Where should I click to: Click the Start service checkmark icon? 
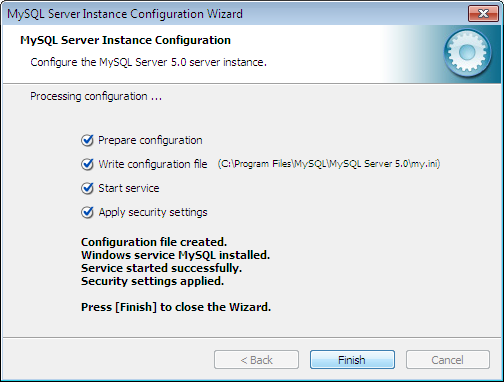87,188
